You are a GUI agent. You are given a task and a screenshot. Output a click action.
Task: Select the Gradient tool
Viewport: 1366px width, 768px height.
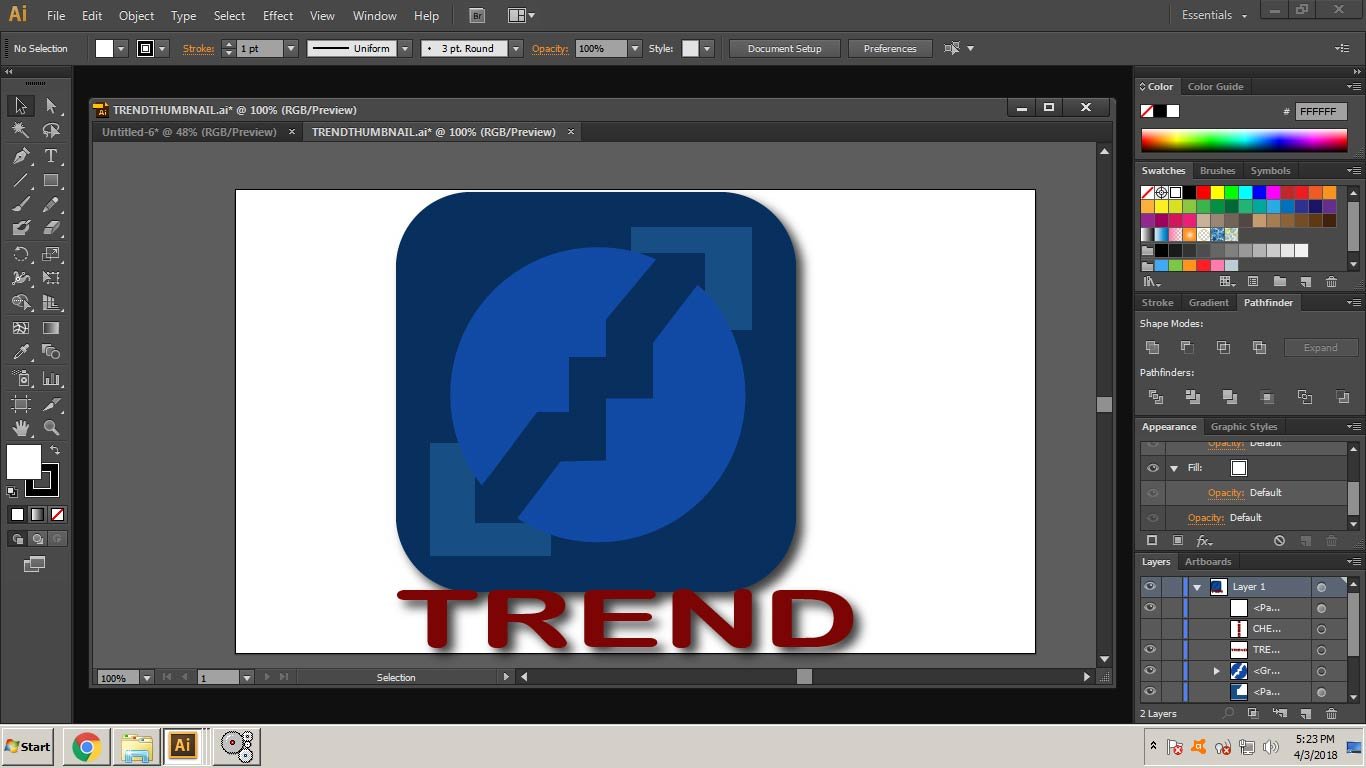pos(51,327)
